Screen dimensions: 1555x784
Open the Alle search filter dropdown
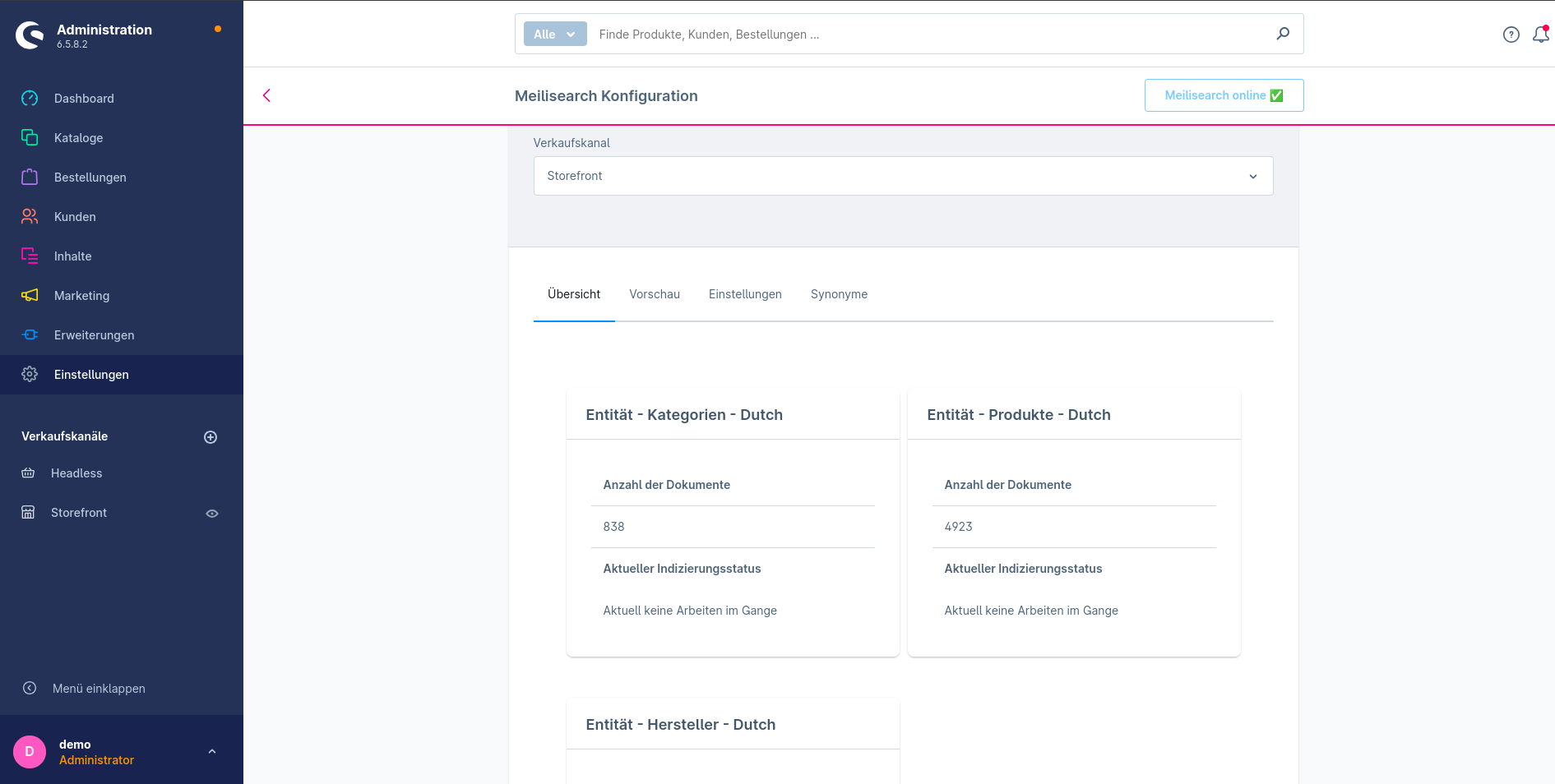coord(555,34)
